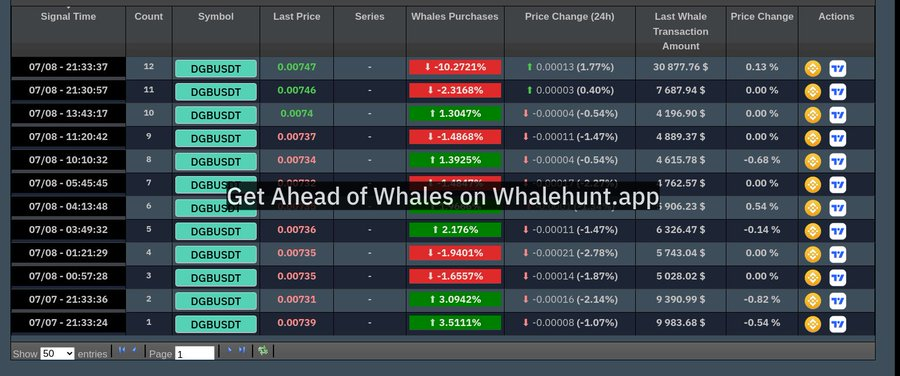
Task: Click DGBUSDT symbol button in count 10 row
Action: [x=216, y=115]
